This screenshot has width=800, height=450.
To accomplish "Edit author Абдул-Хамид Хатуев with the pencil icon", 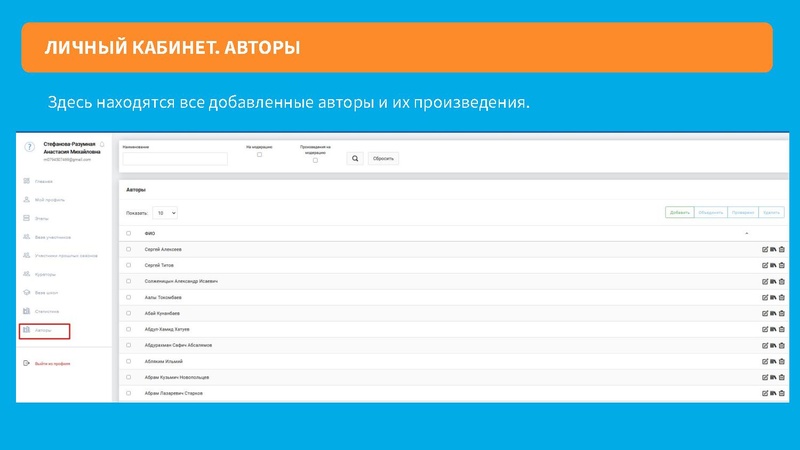I will click(765, 330).
